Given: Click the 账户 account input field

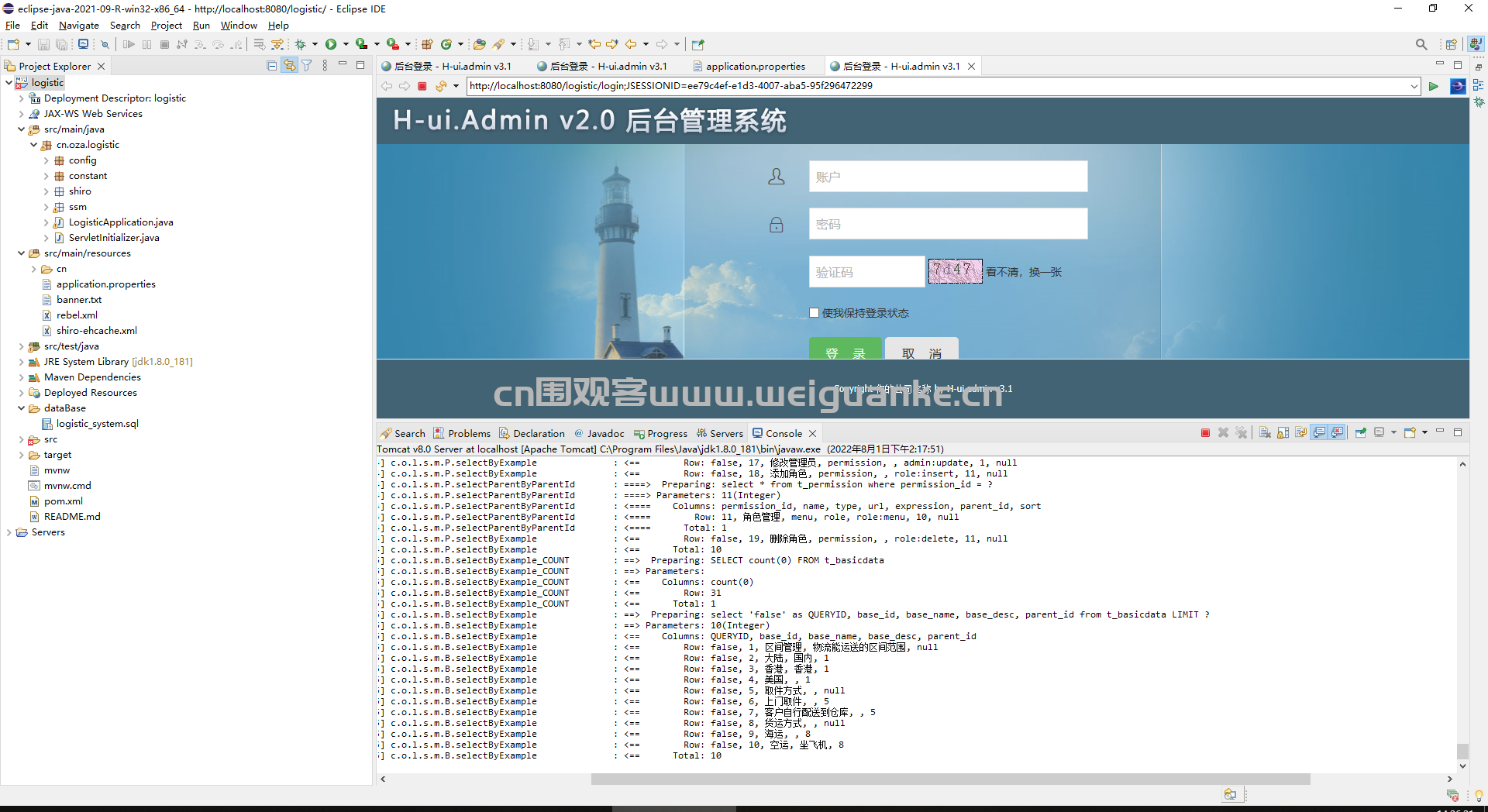Looking at the screenshot, I should (948, 177).
